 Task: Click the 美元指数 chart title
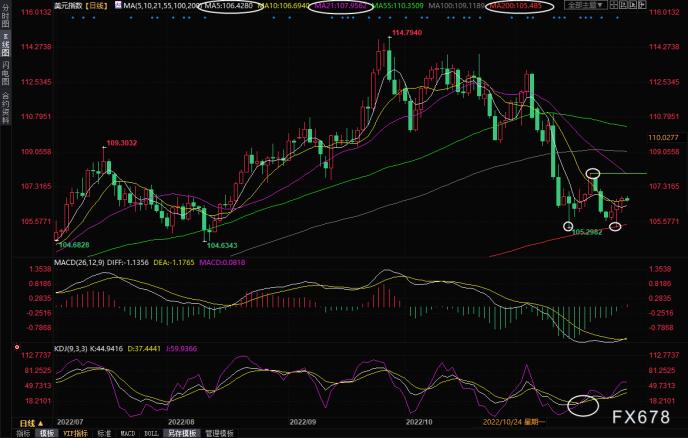(x=68, y=6)
